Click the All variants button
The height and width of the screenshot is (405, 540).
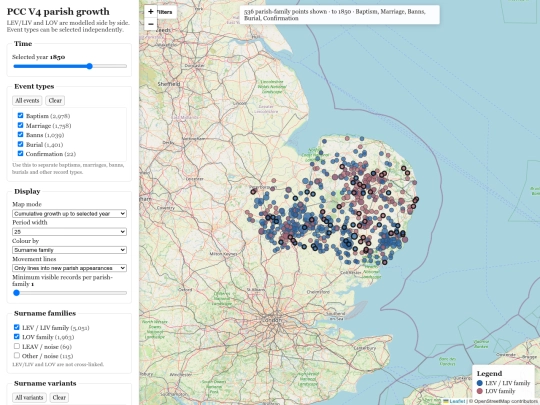(x=29, y=397)
